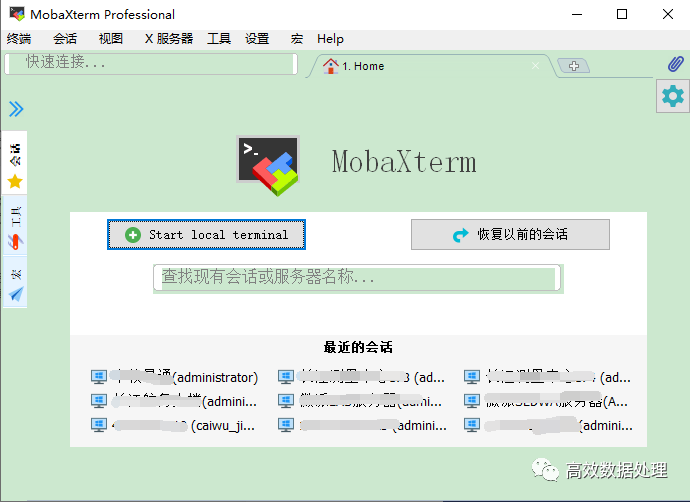Open the 宏 macros sidebar tab

point(15,282)
